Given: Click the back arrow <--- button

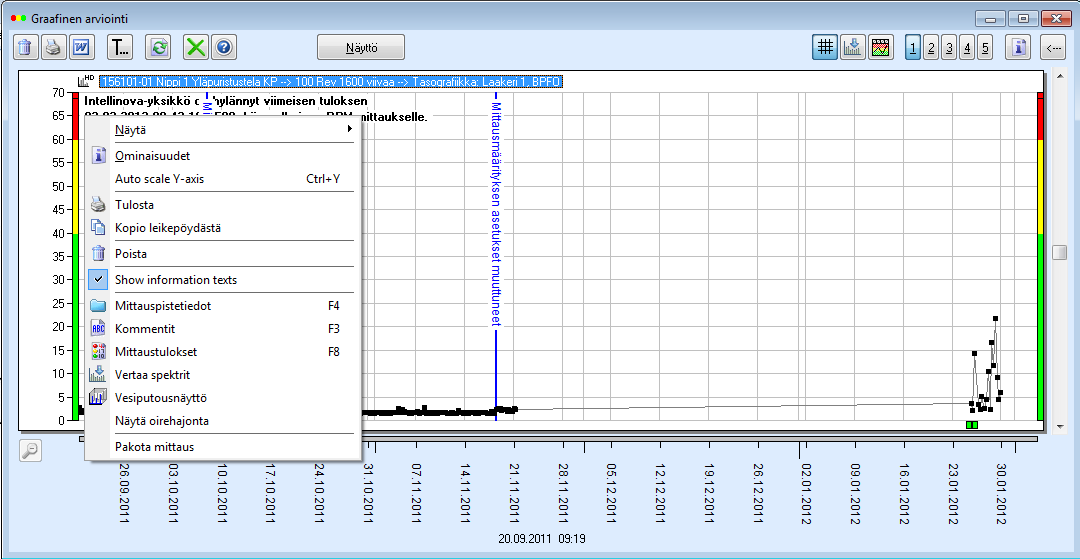Looking at the screenshot, I should click(x=1053, y=48).
